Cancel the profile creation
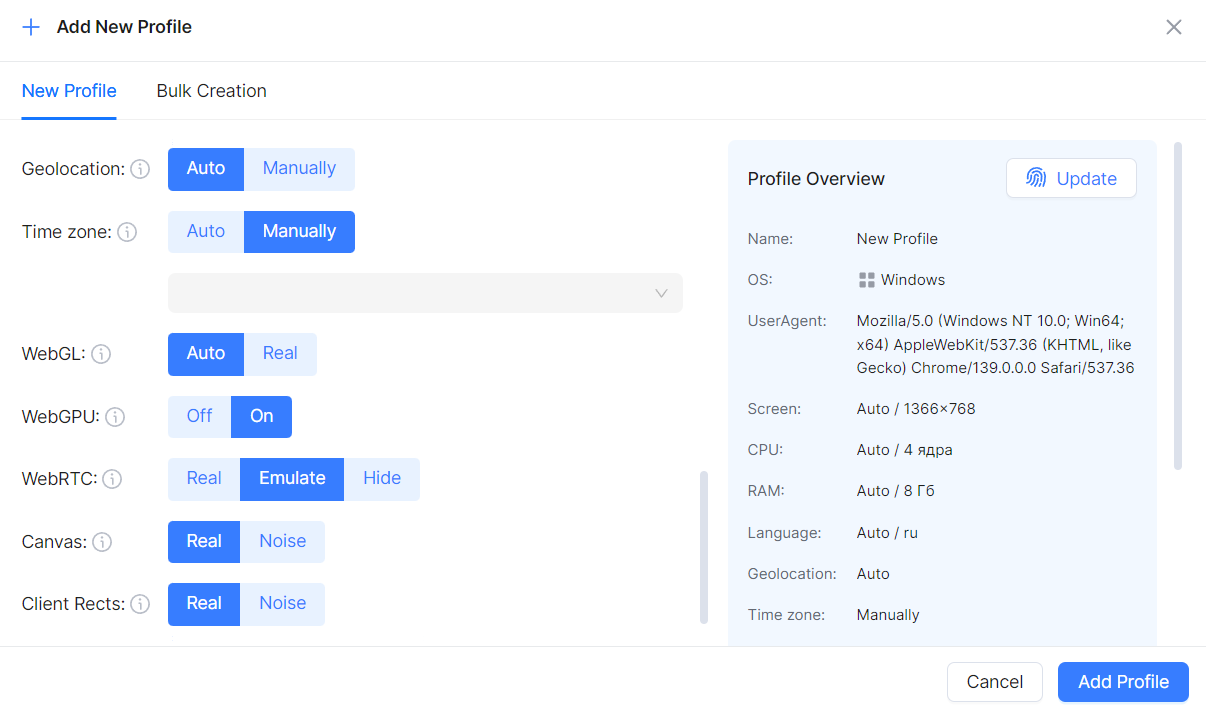Screen dimensions: 1206x712 tap(995, 682)
